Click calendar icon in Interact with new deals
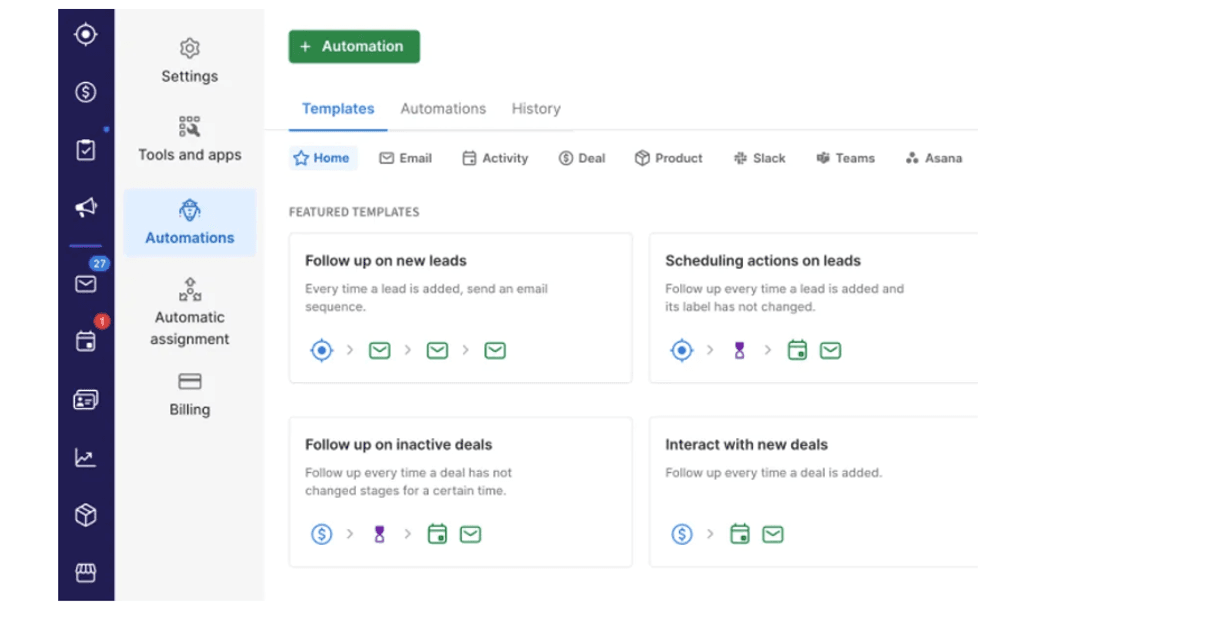Viewport: 1224px width, 621px height. pos(739,534)
